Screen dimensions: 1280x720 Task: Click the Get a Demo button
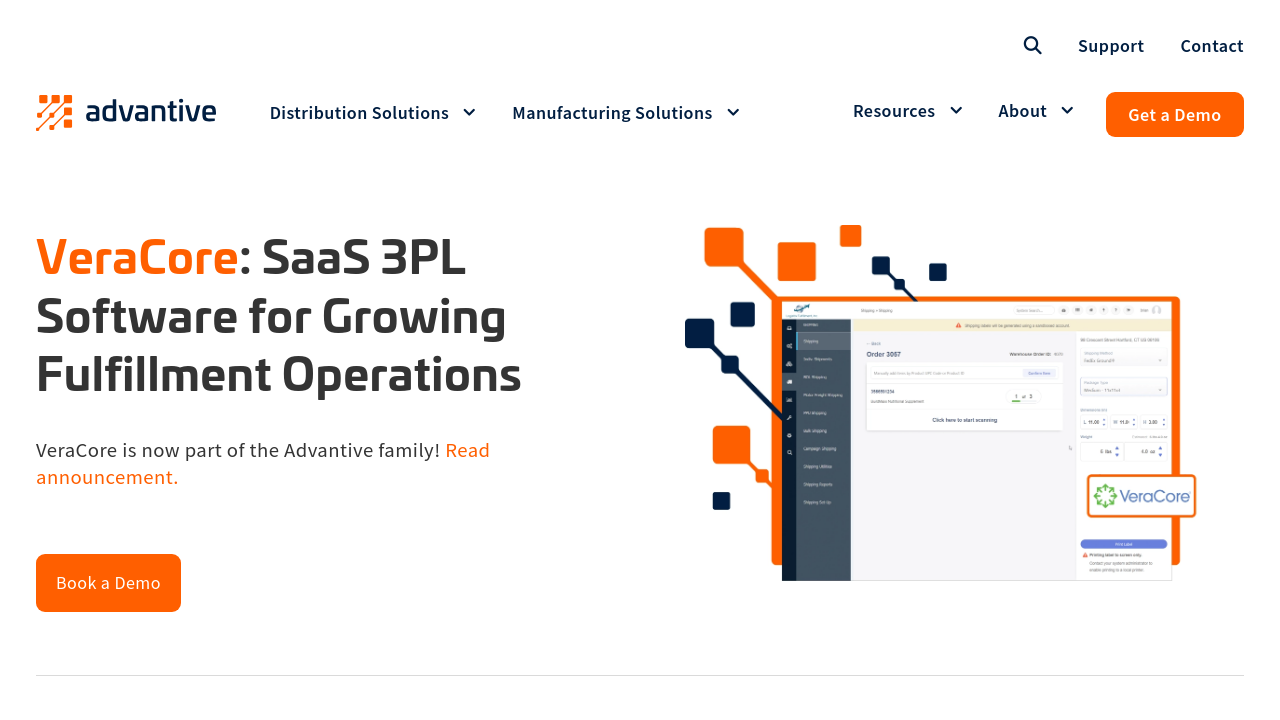[1175, 114]
